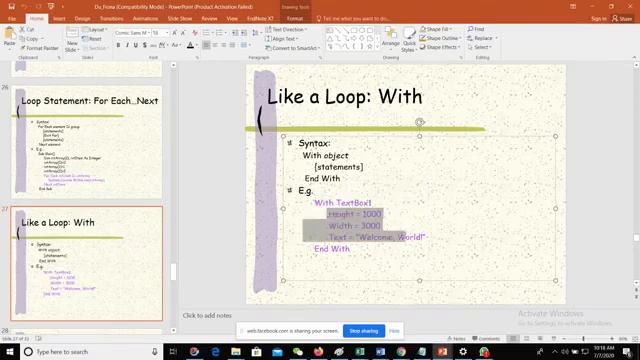
Task: Center-align the paragraph text
Action: (215, 45)
